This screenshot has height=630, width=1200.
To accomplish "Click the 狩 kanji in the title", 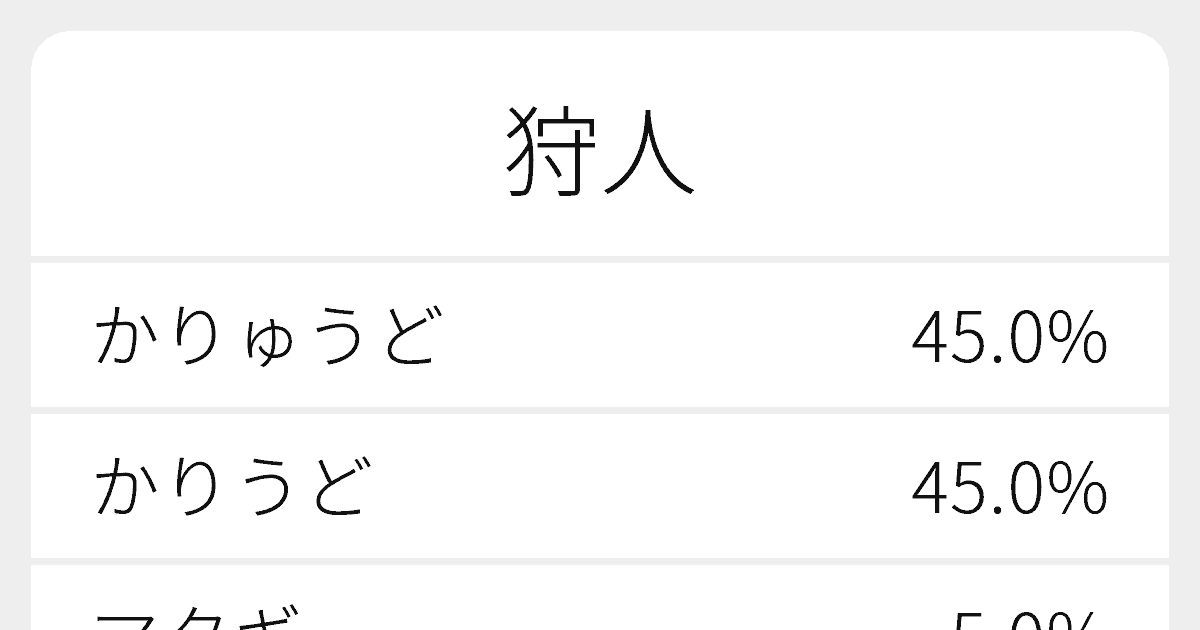I will coord(545,153).
